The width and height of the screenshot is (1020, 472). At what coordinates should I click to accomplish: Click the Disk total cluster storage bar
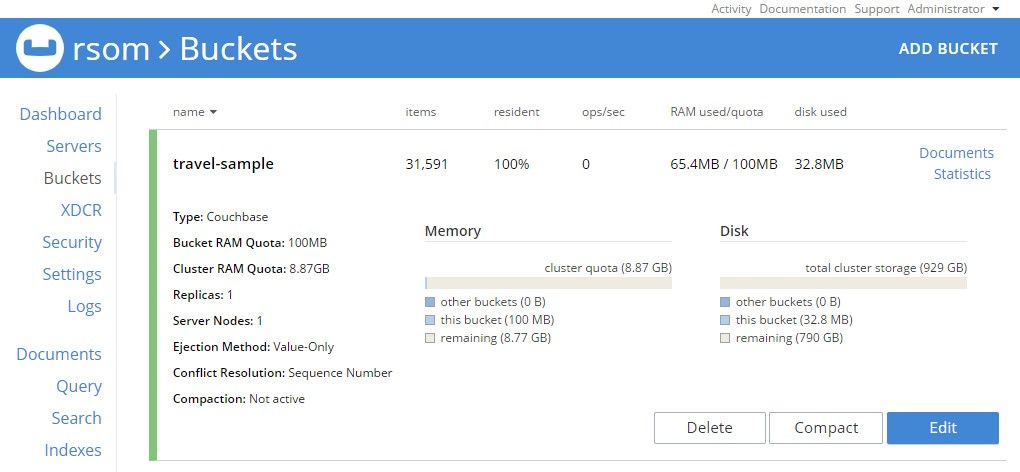point(843,283)
